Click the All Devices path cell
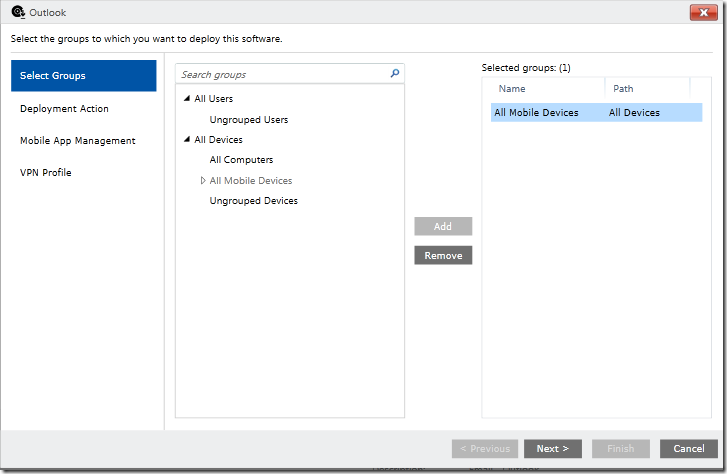The image size is (727, 474). click(x=634, y=113)
